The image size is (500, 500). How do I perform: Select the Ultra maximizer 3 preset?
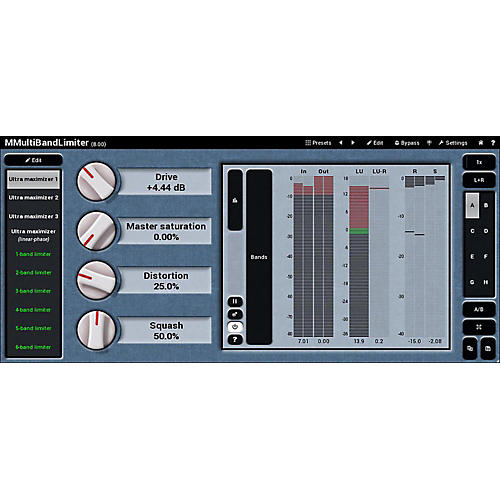point(33,216)
